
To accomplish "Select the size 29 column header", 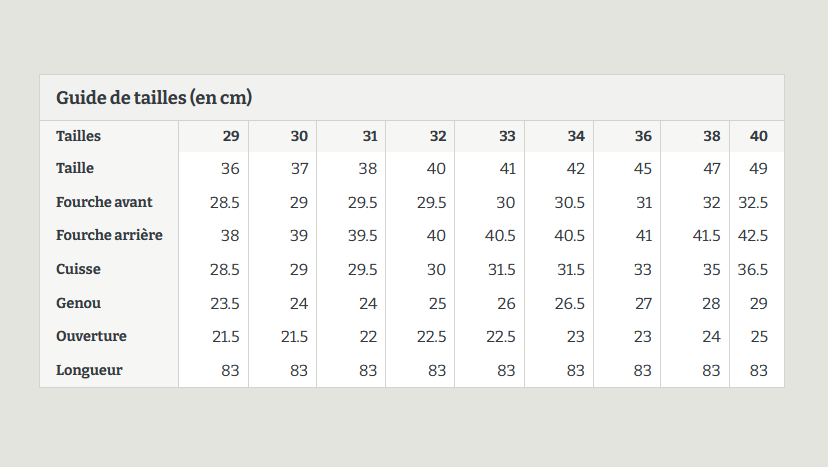I will tap(231, 136).
